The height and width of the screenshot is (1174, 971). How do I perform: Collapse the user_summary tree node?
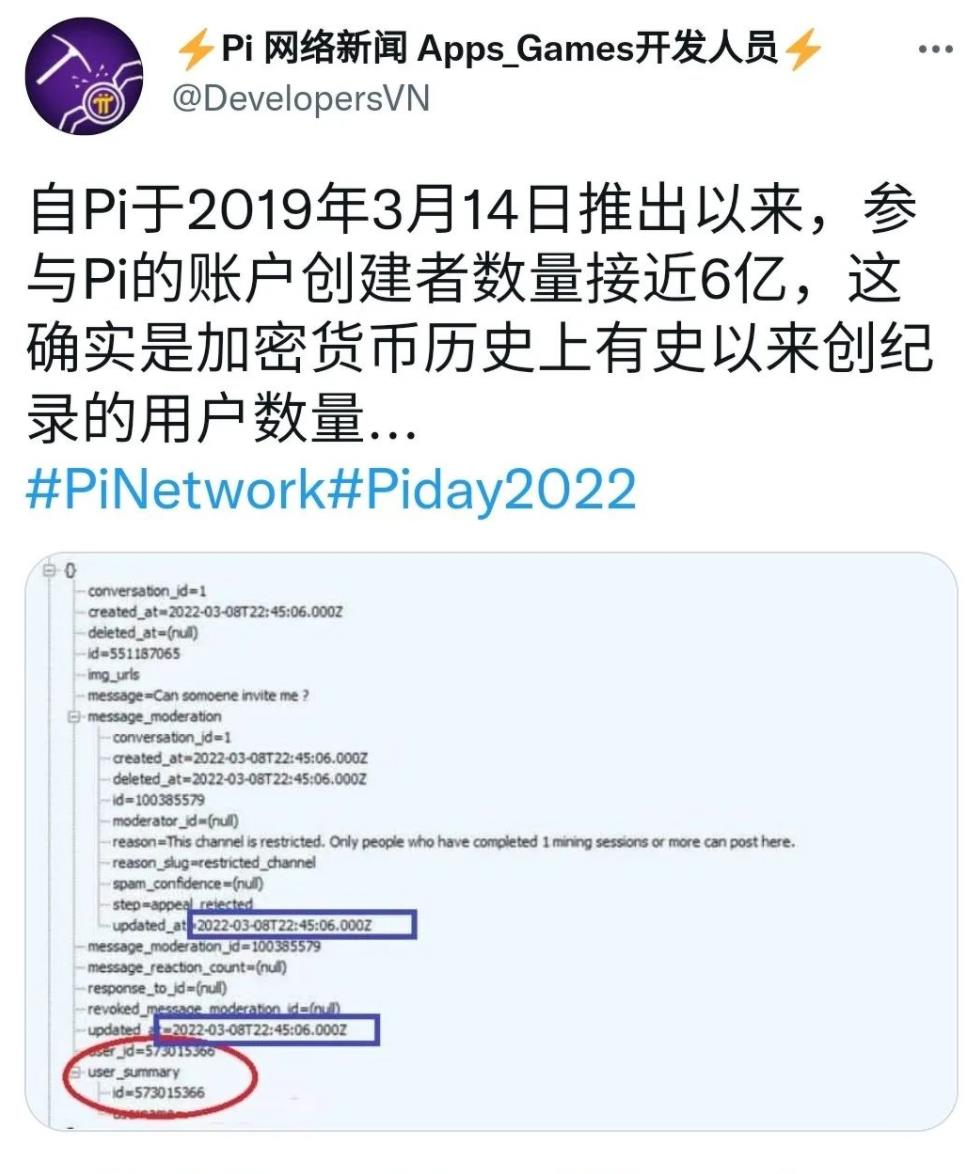[75, 1072]
